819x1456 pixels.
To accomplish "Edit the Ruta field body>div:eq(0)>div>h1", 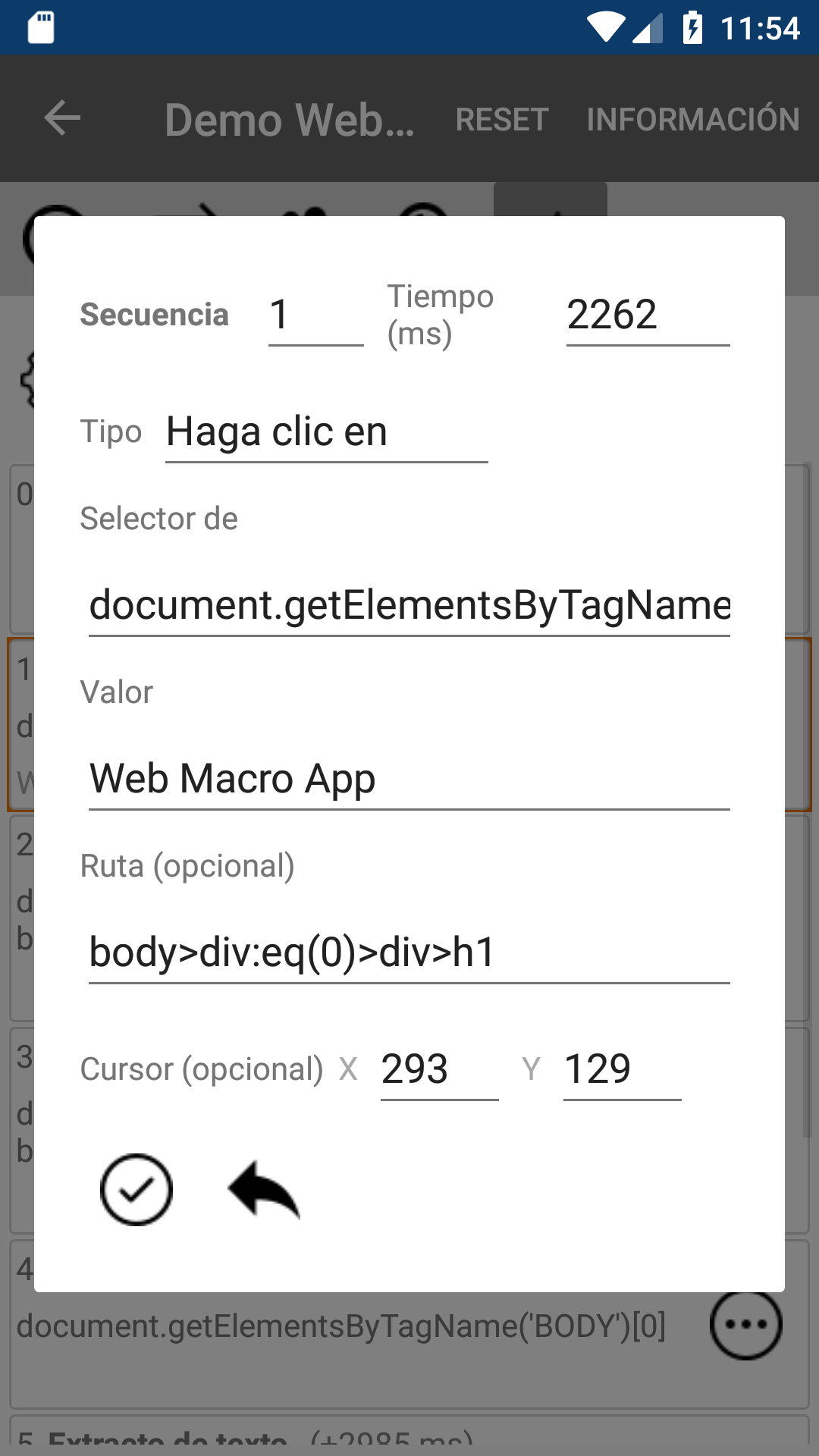I will tap(409, 953).
